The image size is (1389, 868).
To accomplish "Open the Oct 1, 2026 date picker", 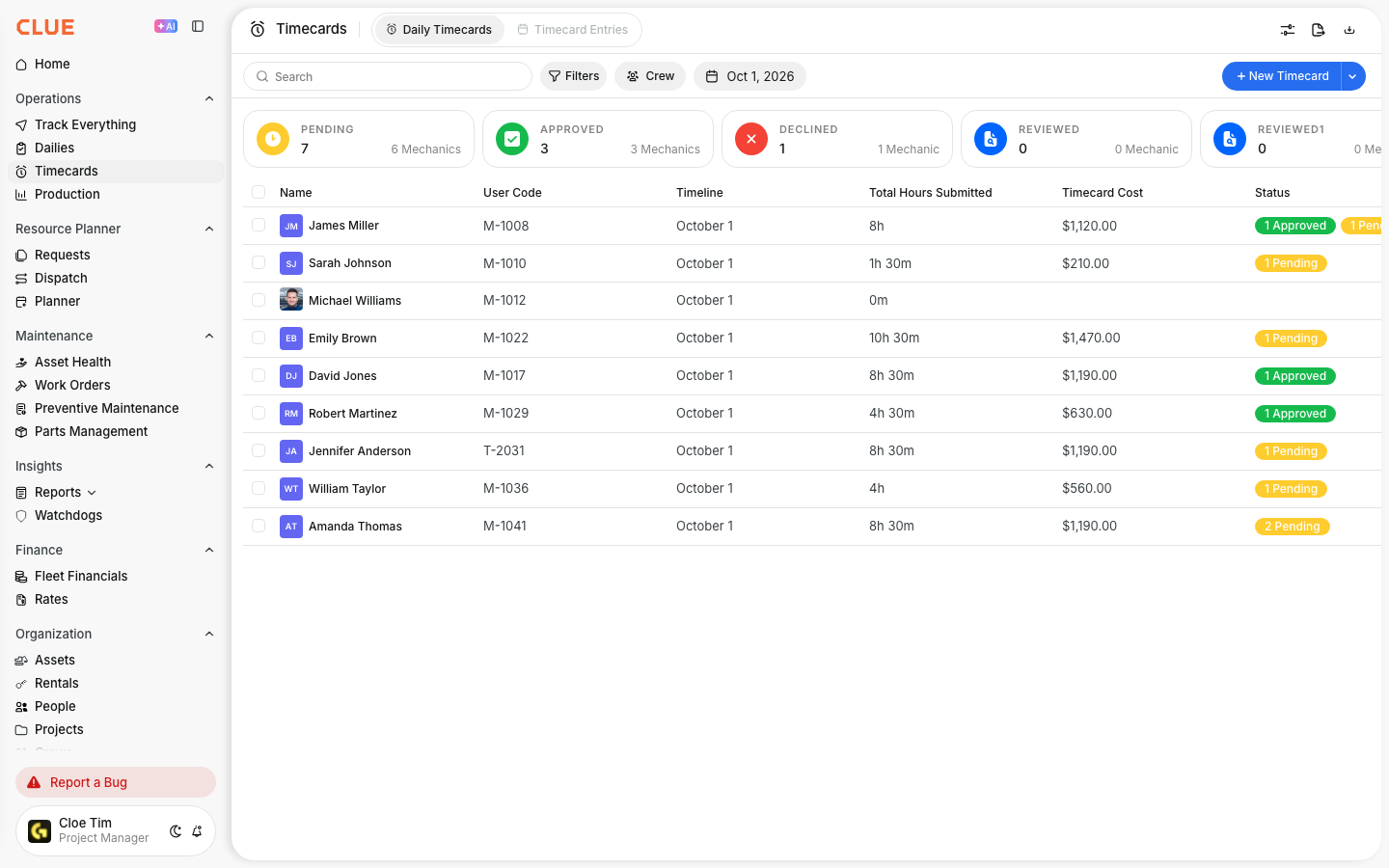I will pyautogui.click(x=749, y=76).
